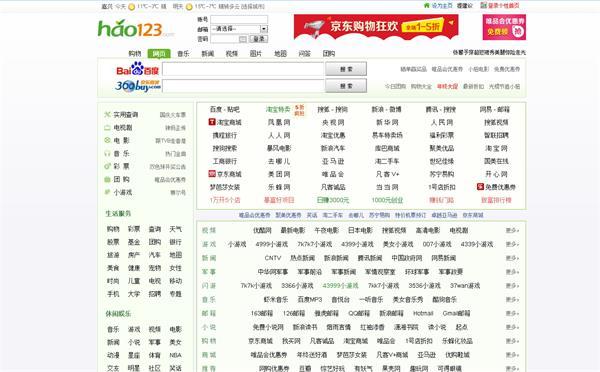Open the 电视剧 TV icon in the sidebar

[107, 127]
